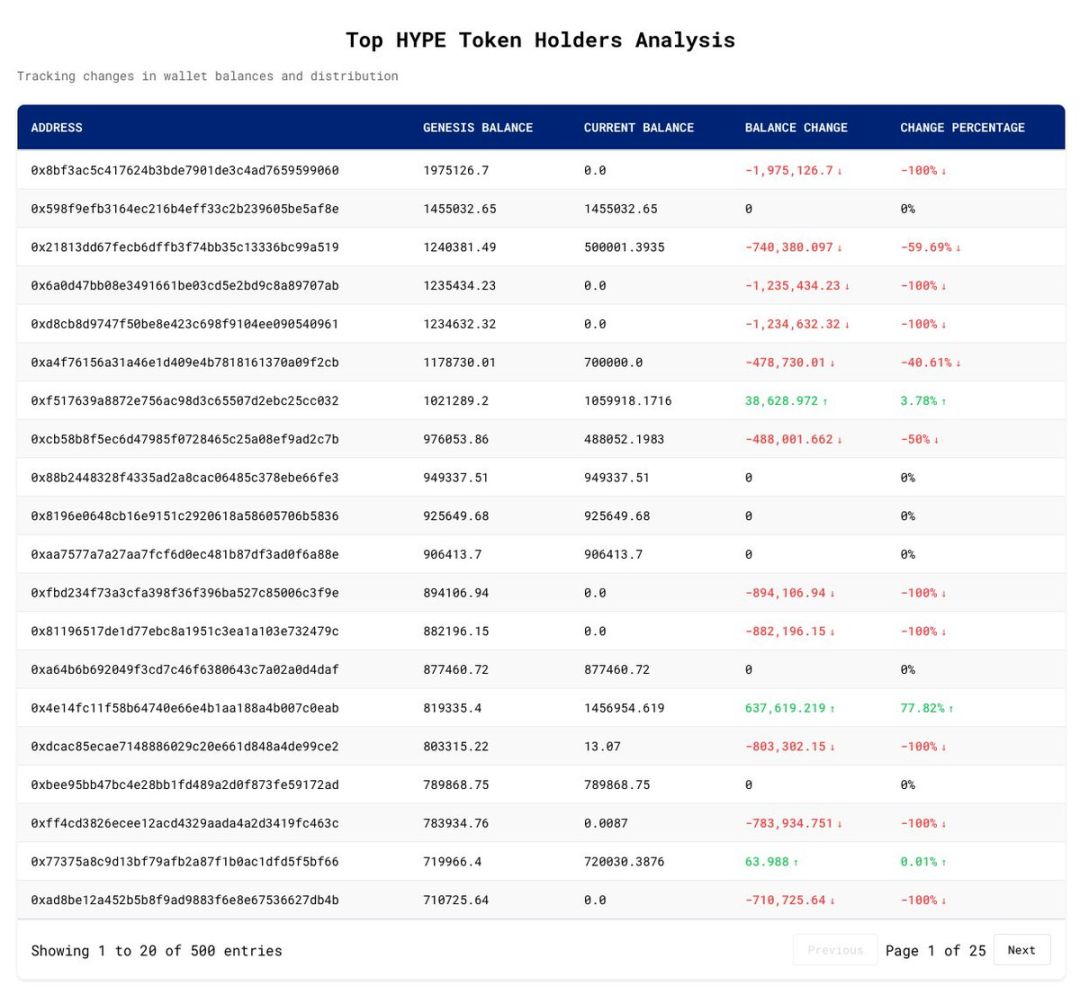Sort by the CURRENT BALANCE column header
Screen dimensions: 1080x995
pyautogui.click(x=638, y=128)
